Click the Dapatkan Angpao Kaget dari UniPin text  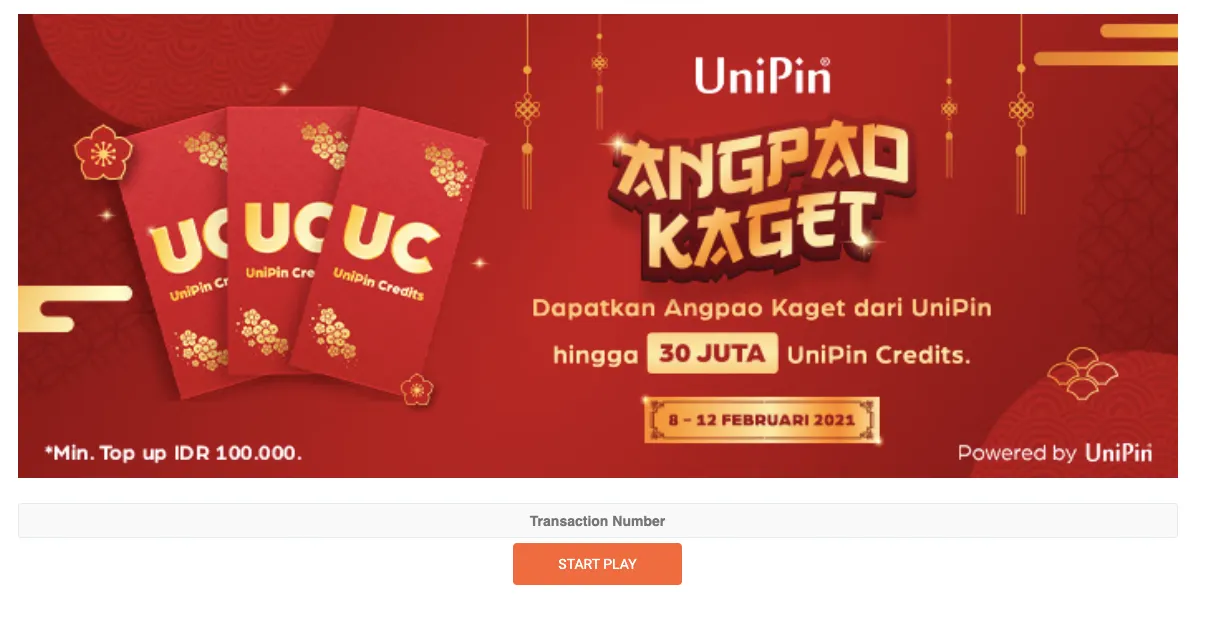(x=761, y=308)
